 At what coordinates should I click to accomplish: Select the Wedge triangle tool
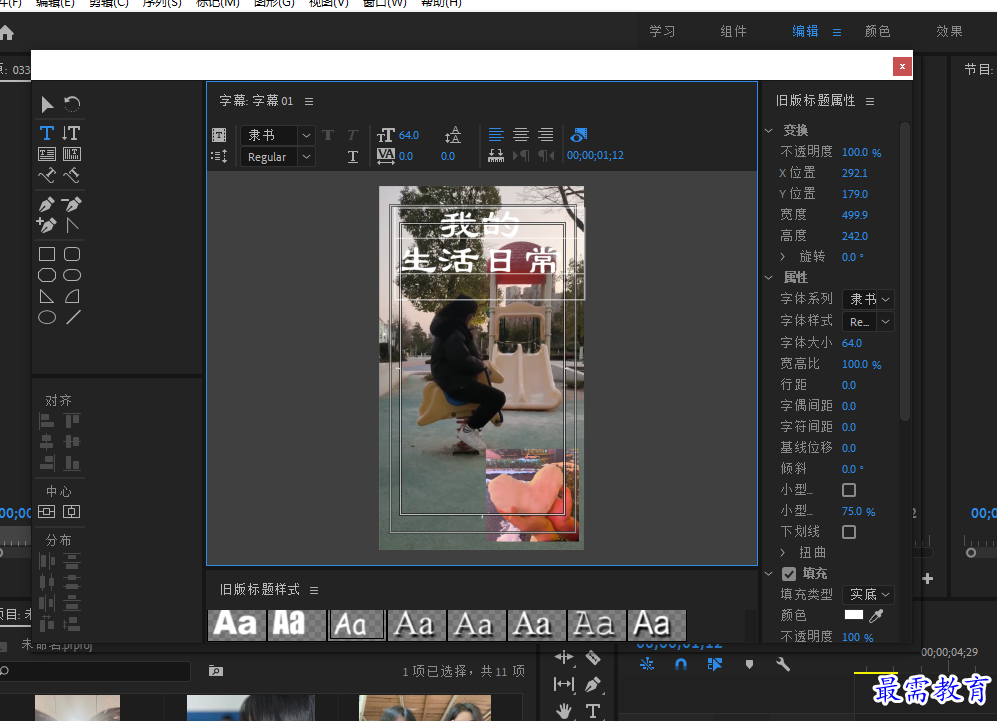pyautogui.click(x=46, y=296)
